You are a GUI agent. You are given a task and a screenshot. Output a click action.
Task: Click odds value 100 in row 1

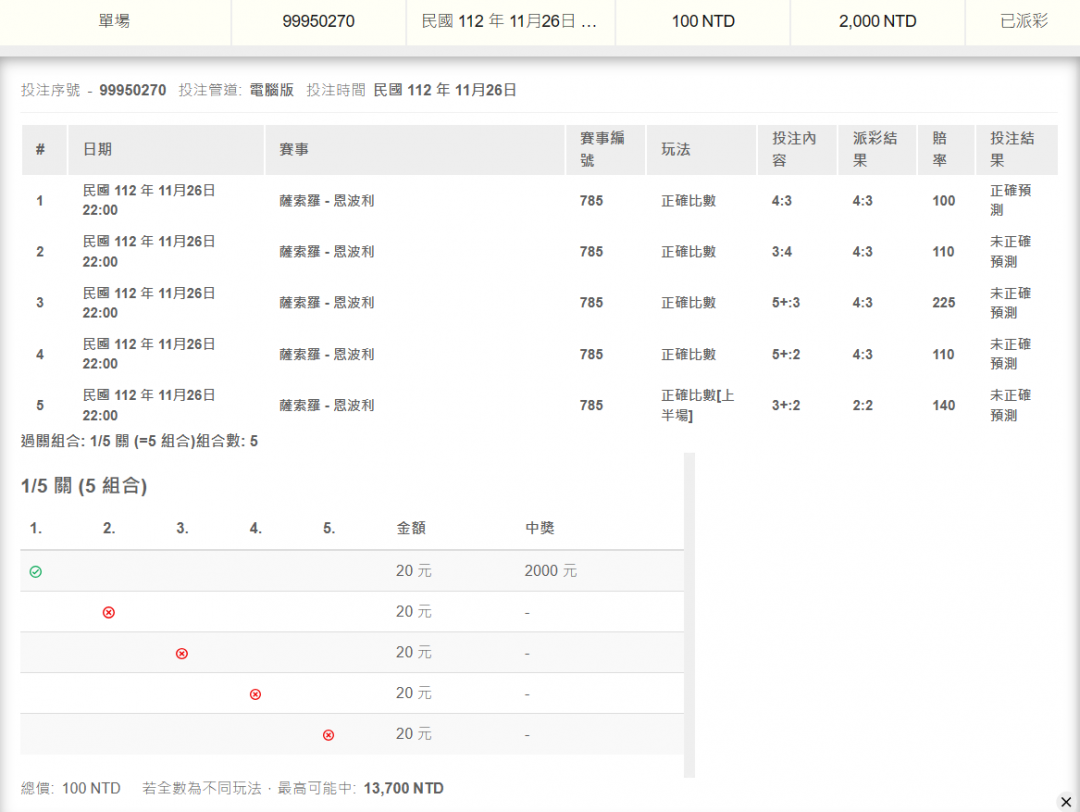(x=944, y=201)
